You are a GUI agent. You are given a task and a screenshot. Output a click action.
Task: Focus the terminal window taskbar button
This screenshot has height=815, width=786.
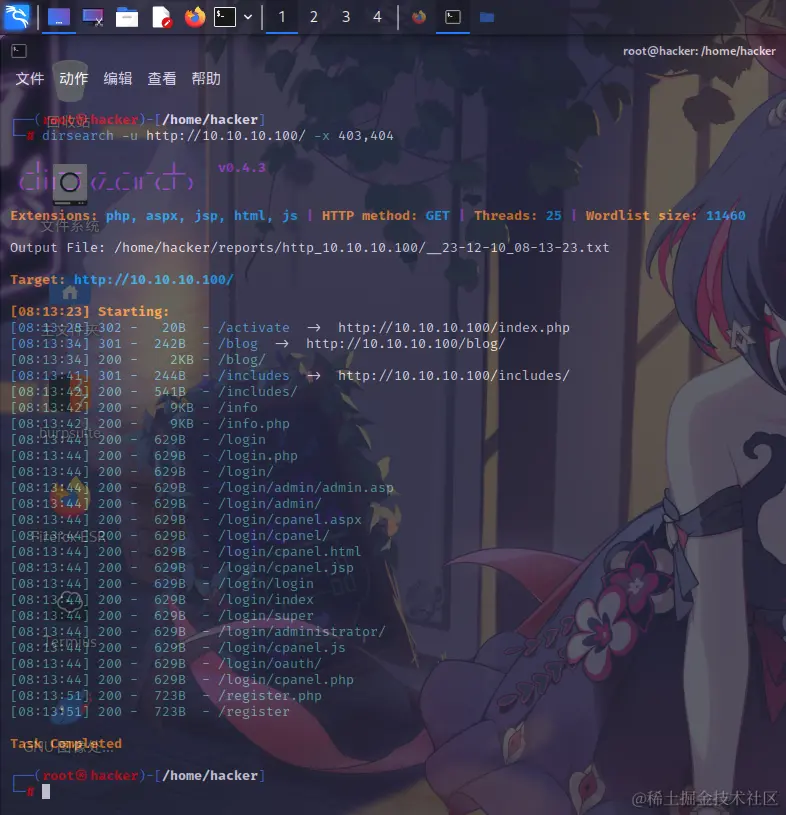(453, 17)
